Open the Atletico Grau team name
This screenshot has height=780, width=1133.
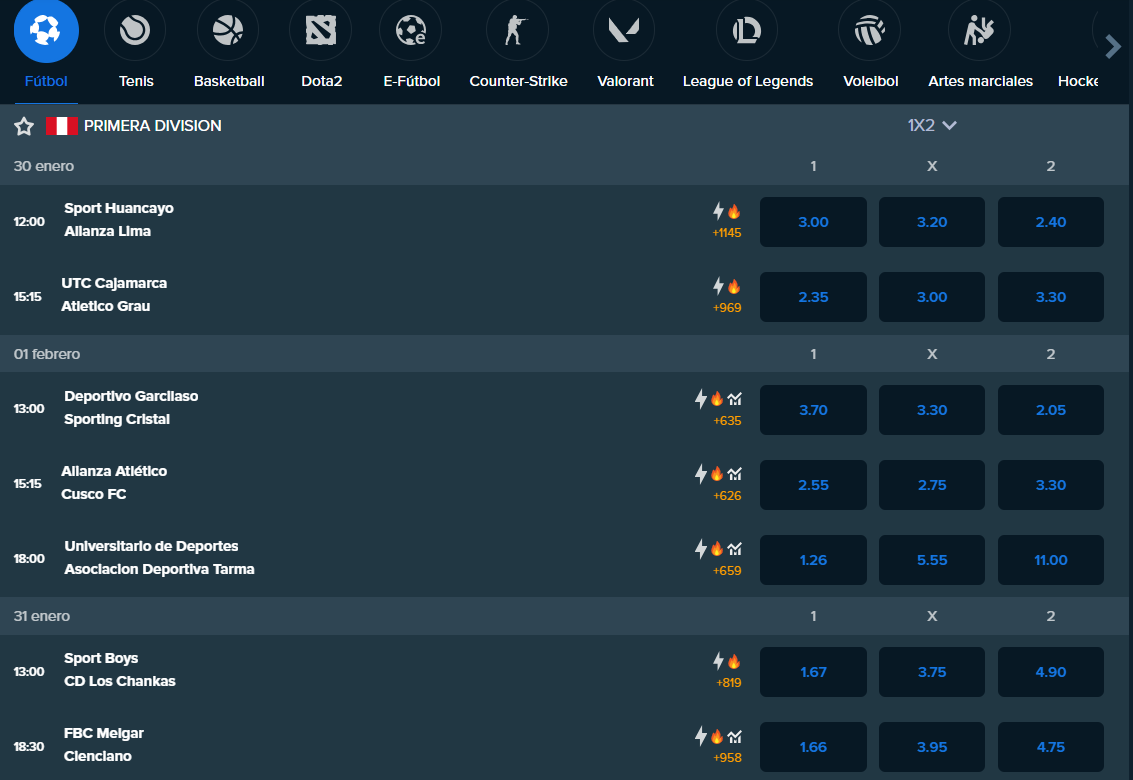click(105, 306)
